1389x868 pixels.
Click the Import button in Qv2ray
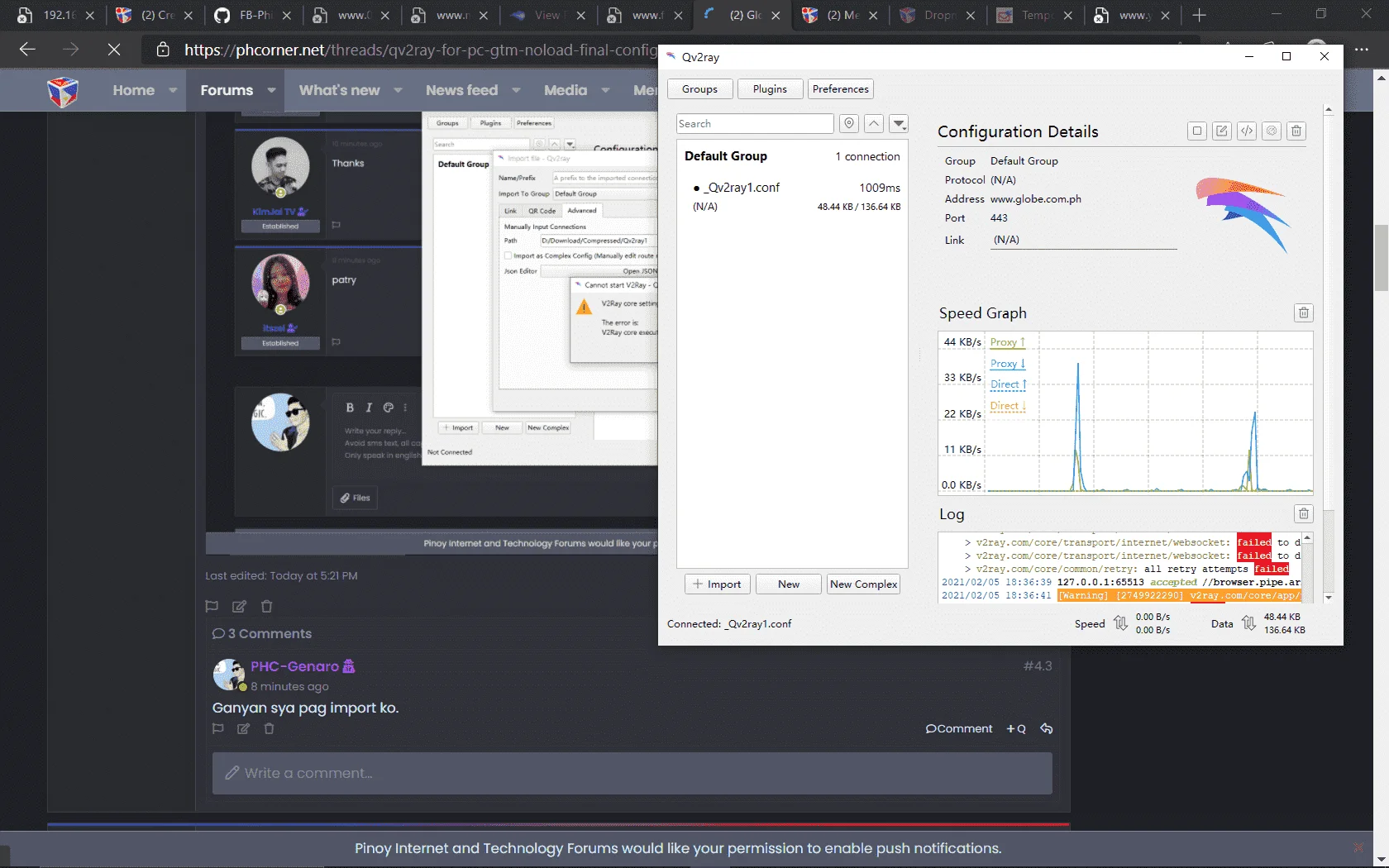tap(718, 584)
